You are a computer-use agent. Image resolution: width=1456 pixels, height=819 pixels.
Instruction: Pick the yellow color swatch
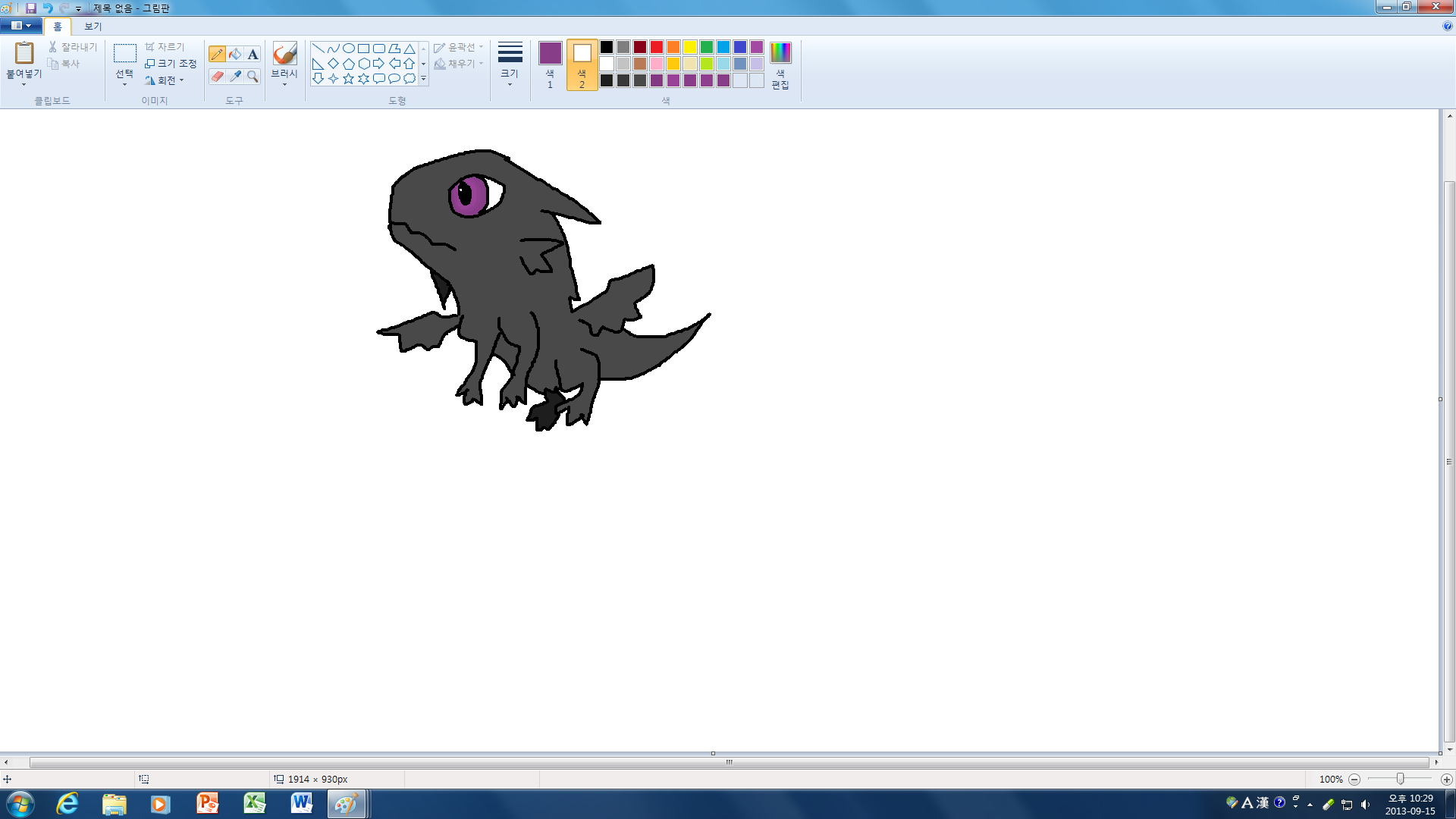(x=690, y=47)
